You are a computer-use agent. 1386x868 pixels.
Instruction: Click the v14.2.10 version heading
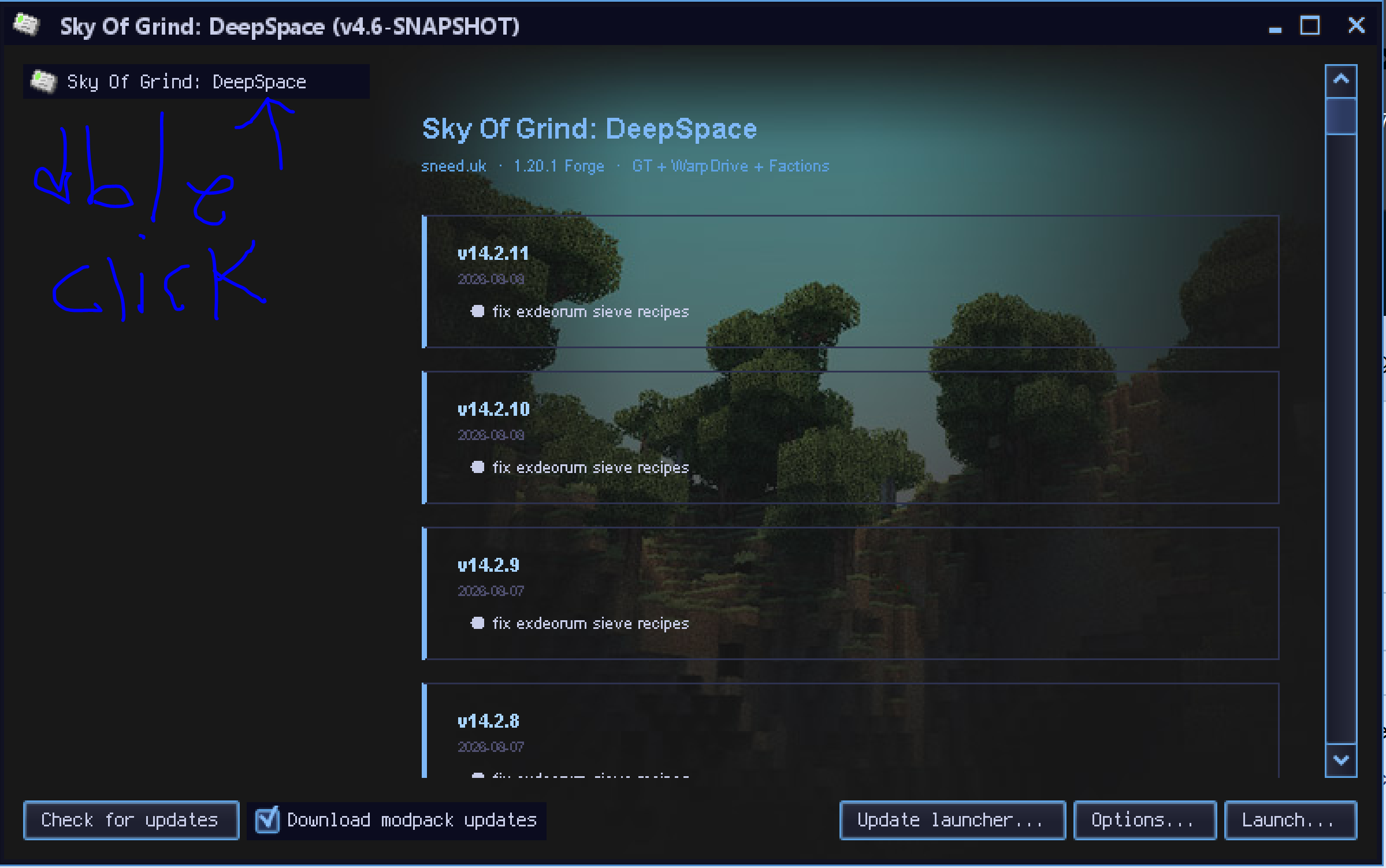(493, 409)
